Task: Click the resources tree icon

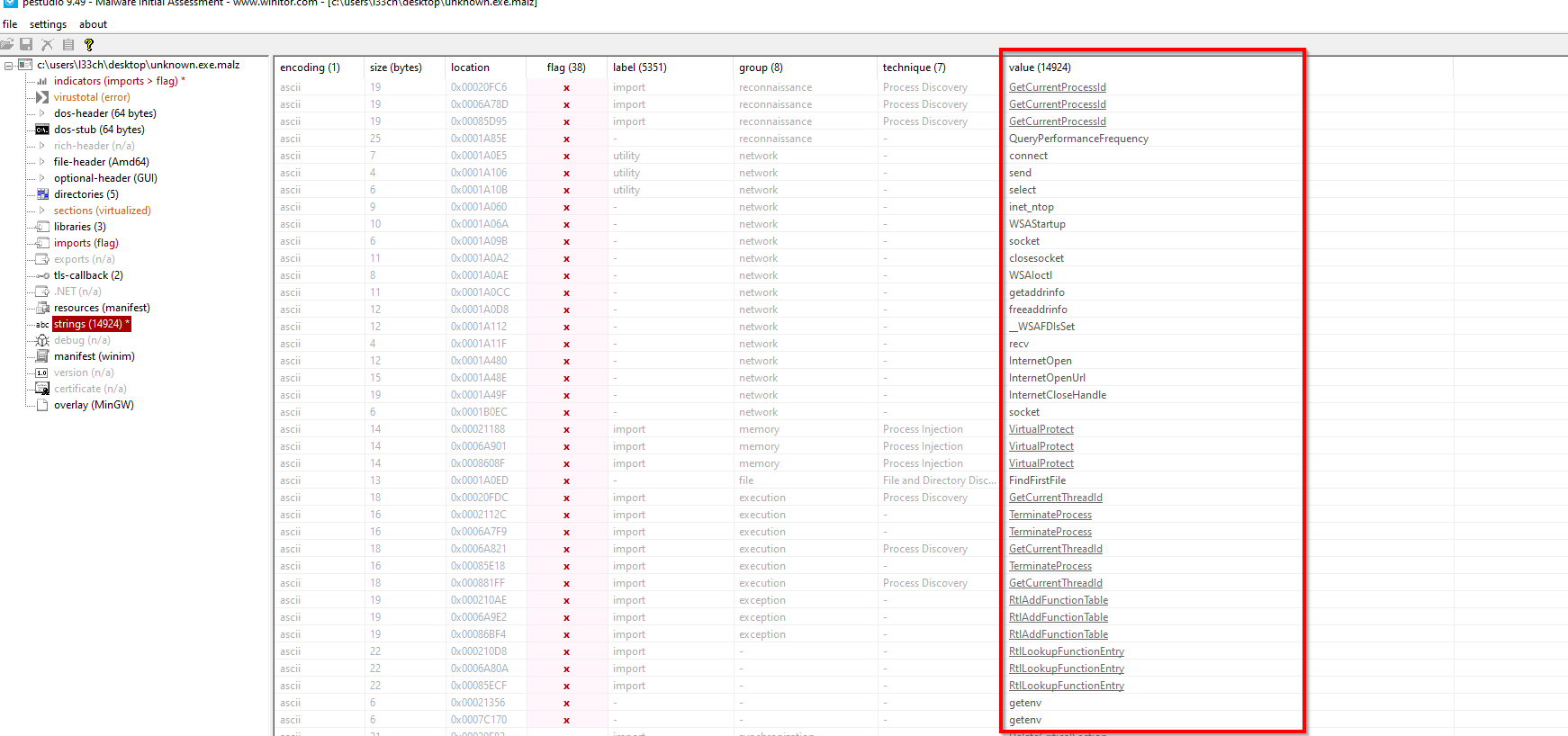Action: [x=41, y=308]
